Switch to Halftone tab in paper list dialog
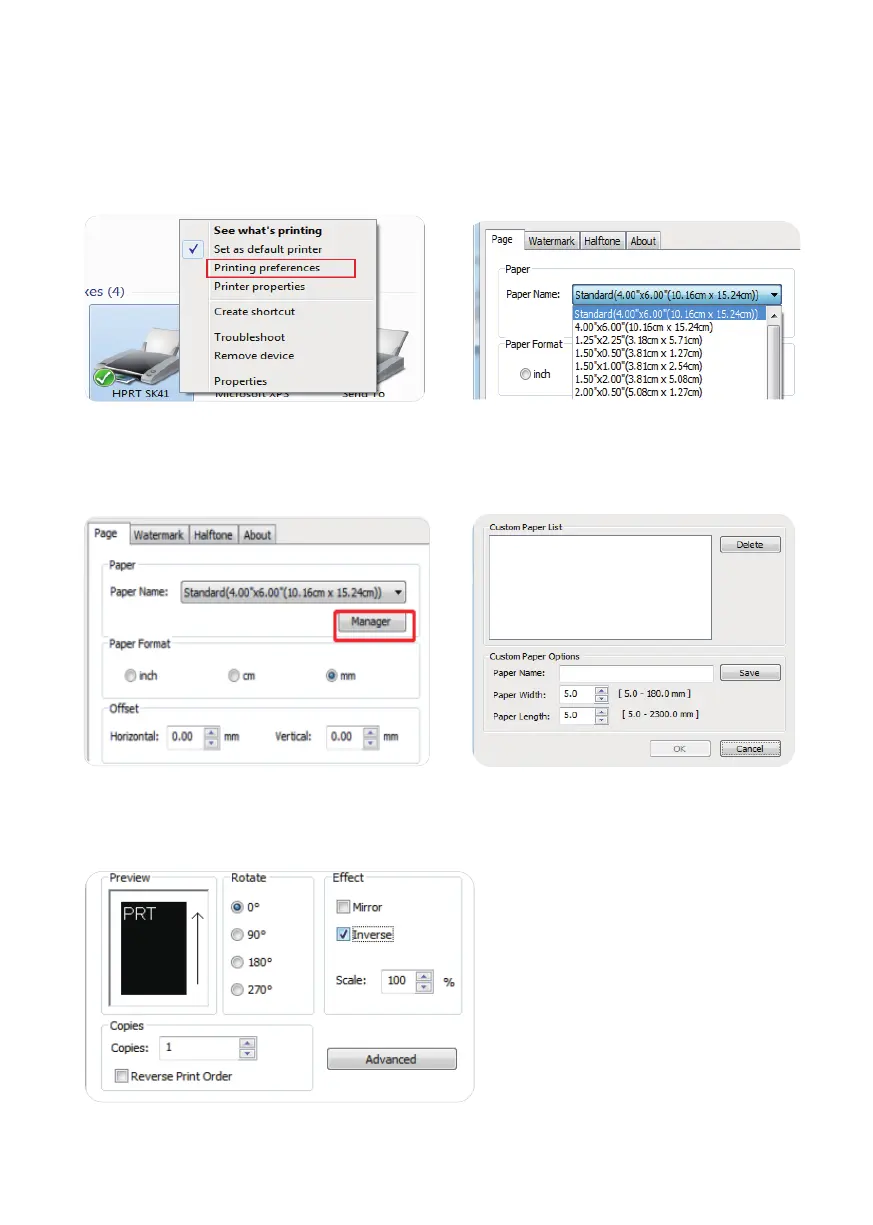 (x=602, y=241)
